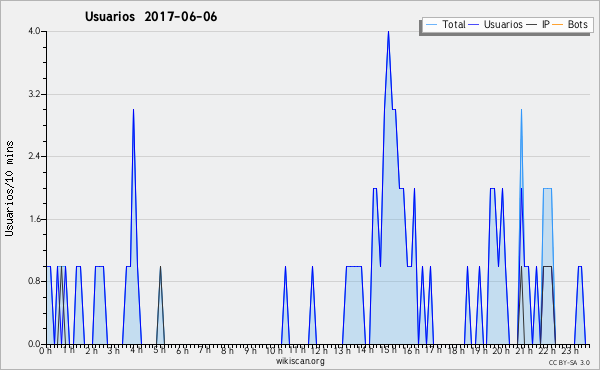The image size is (600, 370).
Task: Select the 'Bots' legend label
Action: pyautogui.click(x=577, y=24)
